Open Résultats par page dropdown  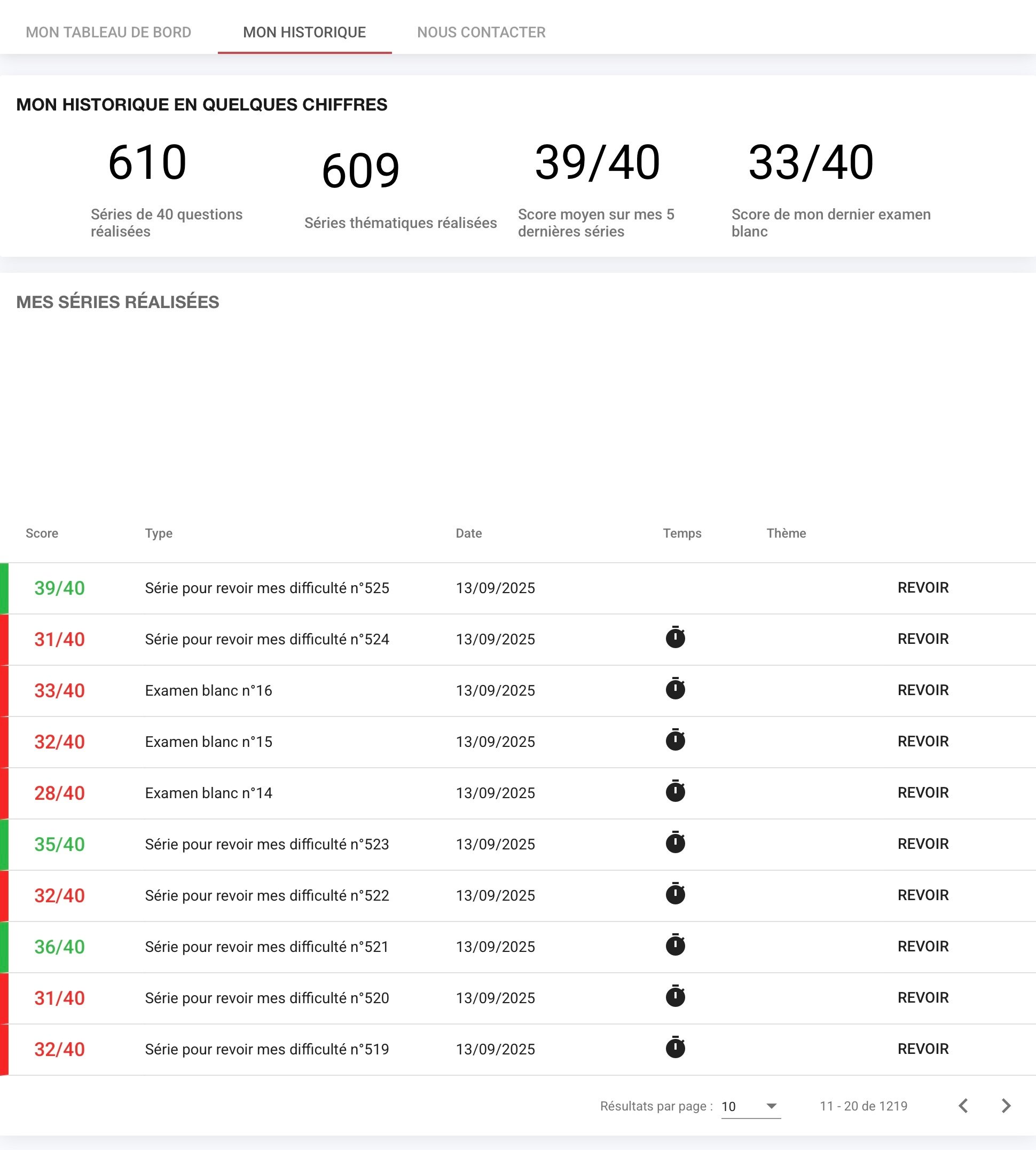pos(750,1106)
